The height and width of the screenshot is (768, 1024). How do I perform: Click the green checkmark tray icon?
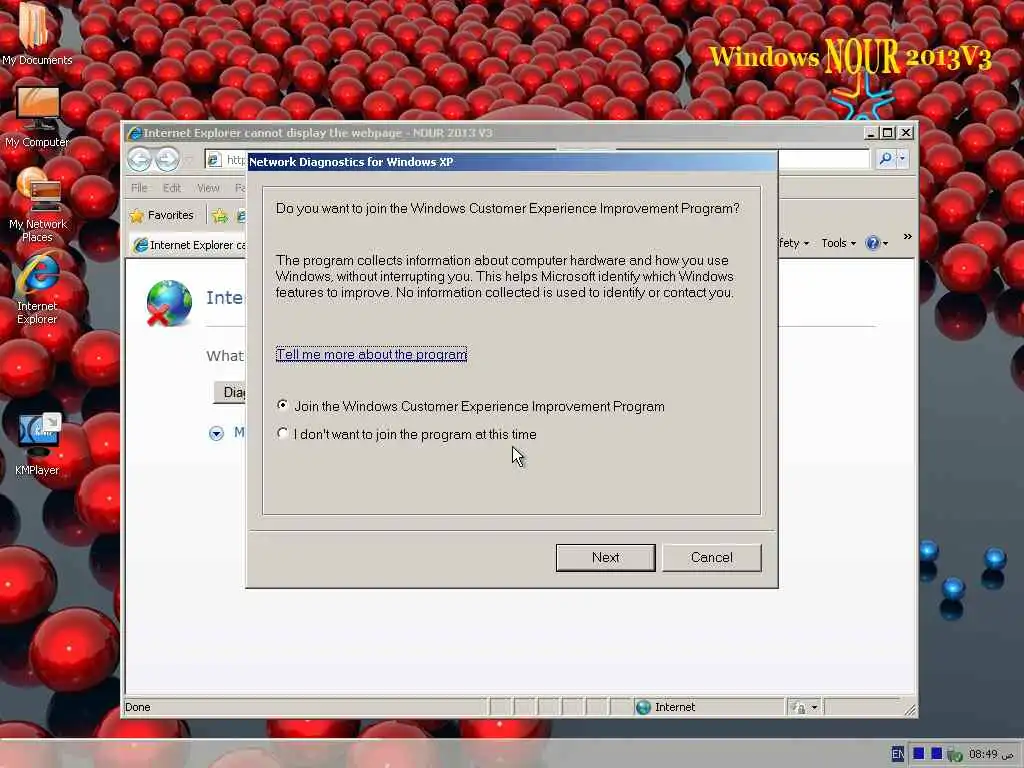point(955,755)
